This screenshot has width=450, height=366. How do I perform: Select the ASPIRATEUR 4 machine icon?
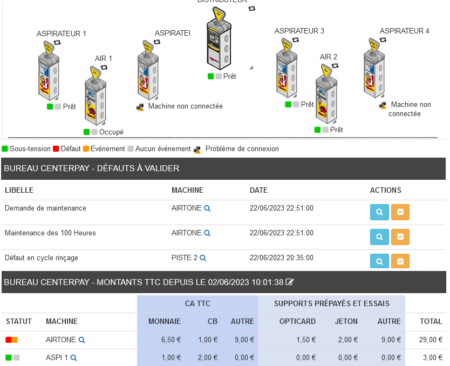point(374,68)
